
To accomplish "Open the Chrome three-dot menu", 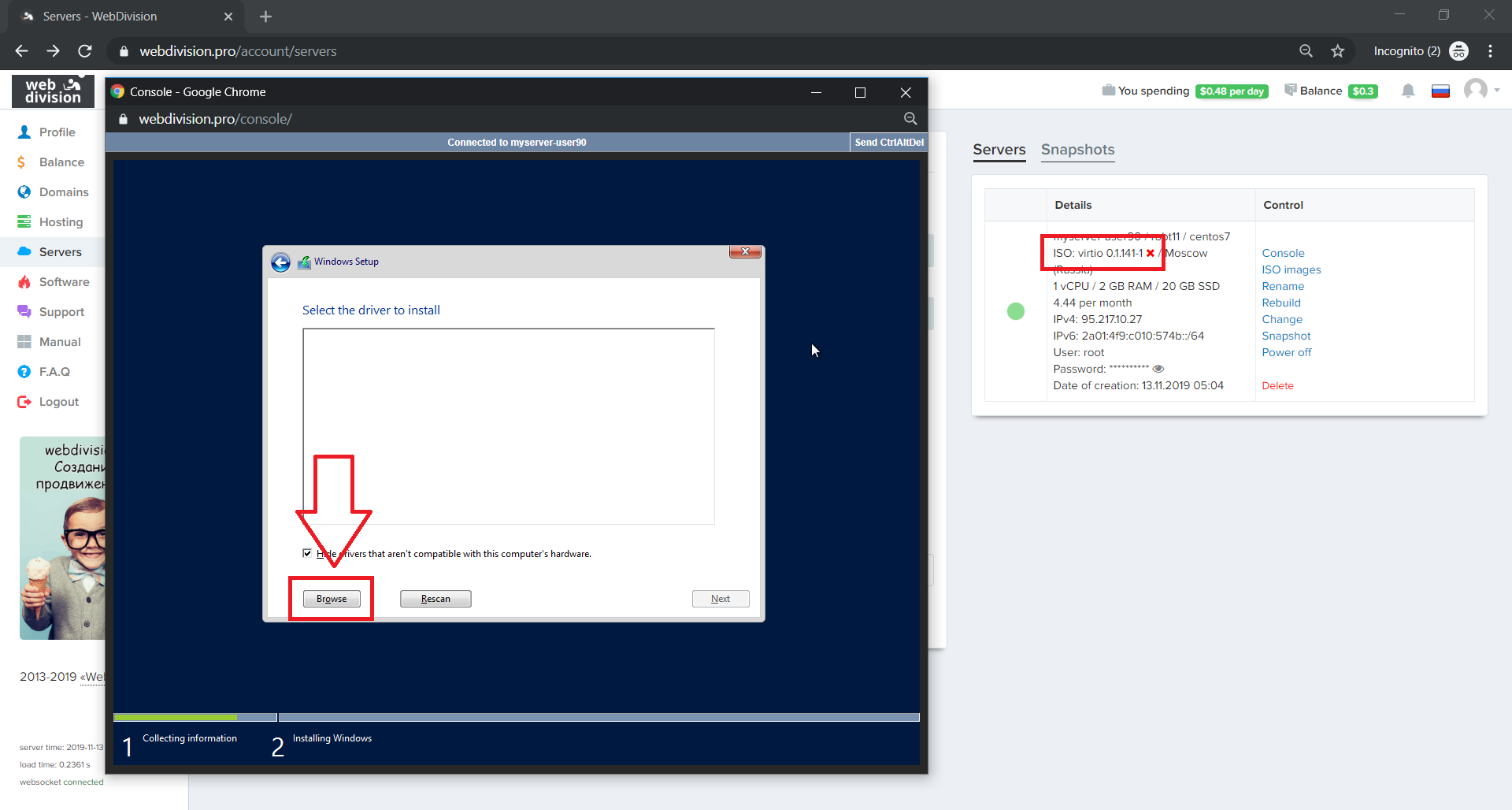I will tap(1490, 51).
